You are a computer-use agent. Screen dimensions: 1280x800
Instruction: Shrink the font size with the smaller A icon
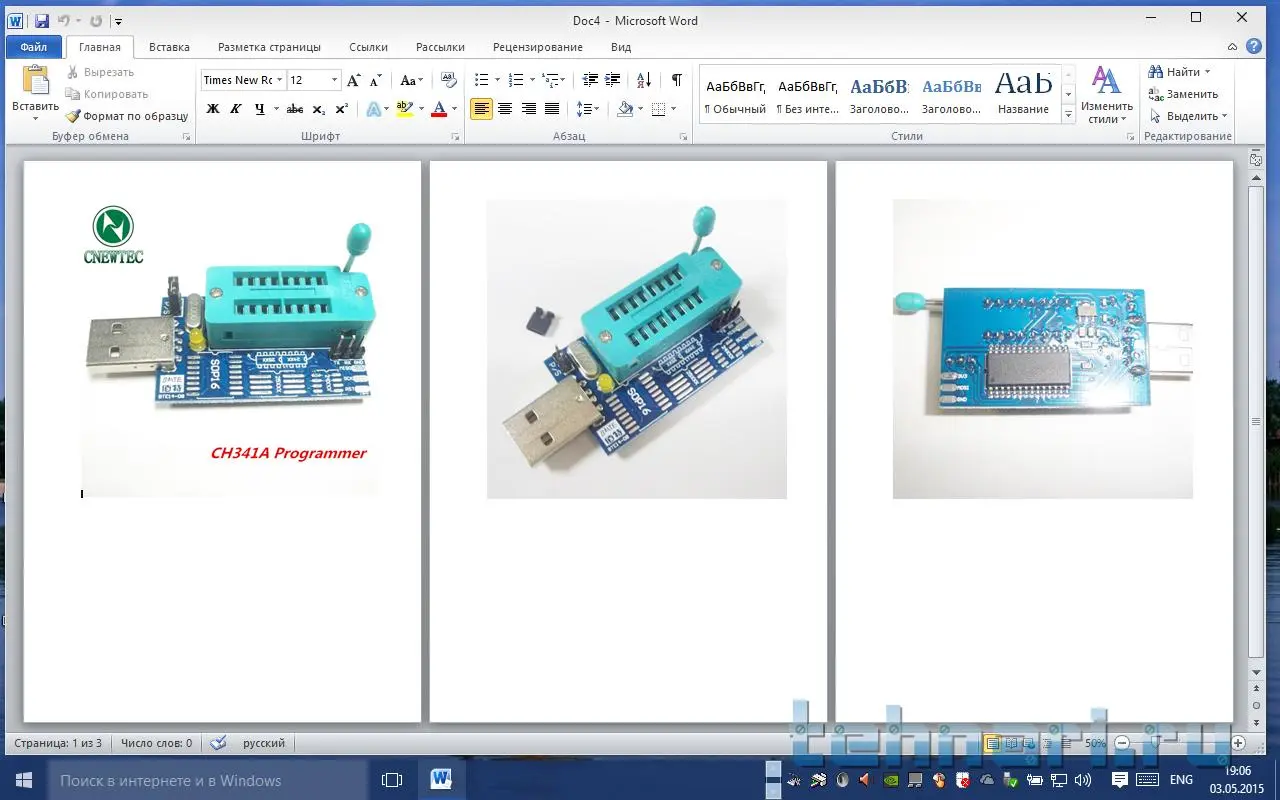point(375,80)
